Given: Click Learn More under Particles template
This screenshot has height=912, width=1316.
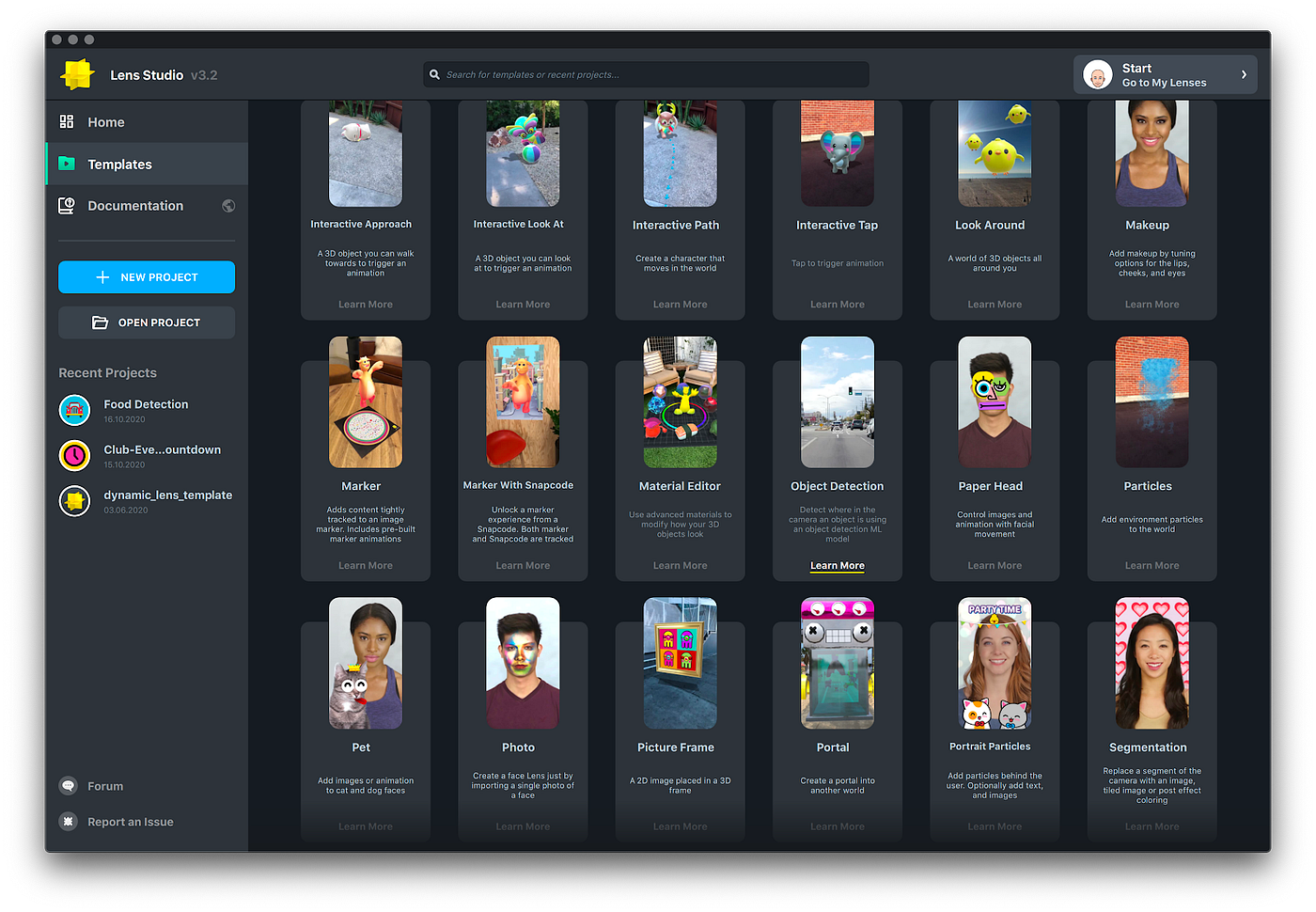Looking at the screenshot, I should 1152,565.
